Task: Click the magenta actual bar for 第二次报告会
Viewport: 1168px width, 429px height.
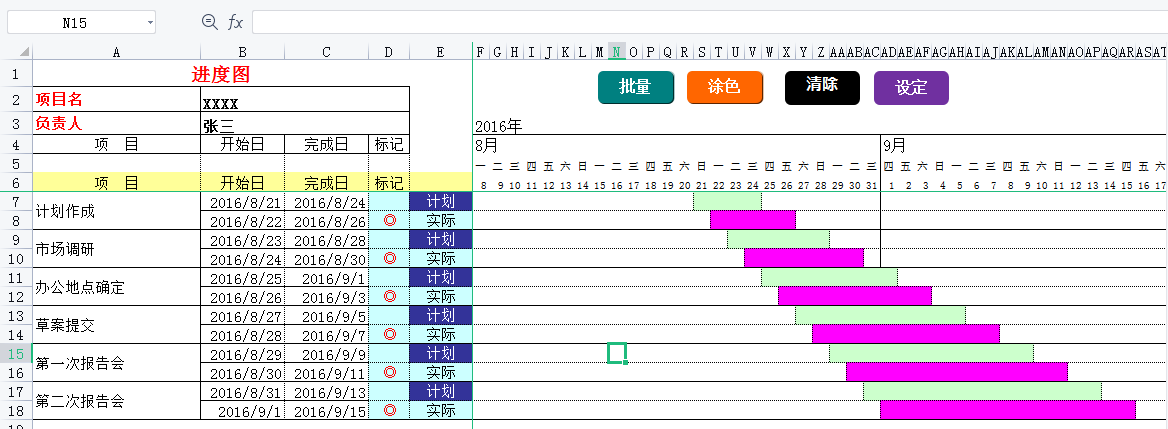Action: click(x=1008, y=410)
